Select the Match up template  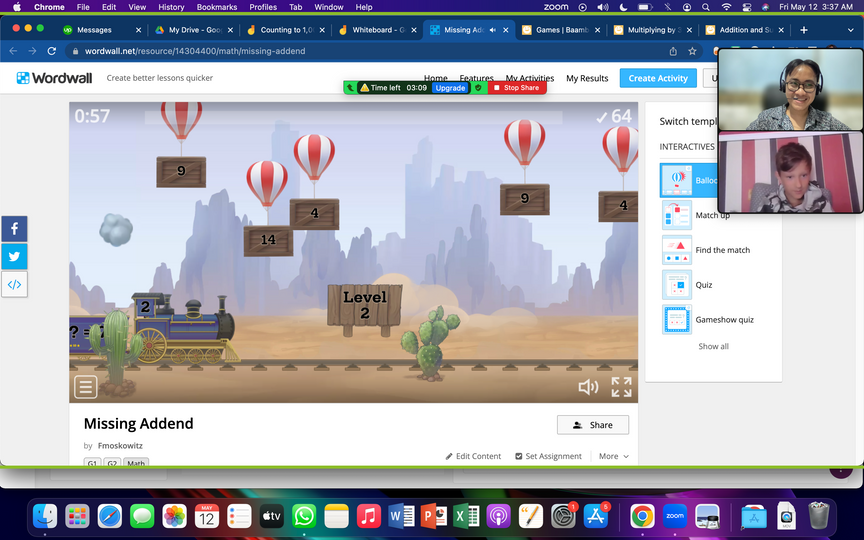click(712, 215)
